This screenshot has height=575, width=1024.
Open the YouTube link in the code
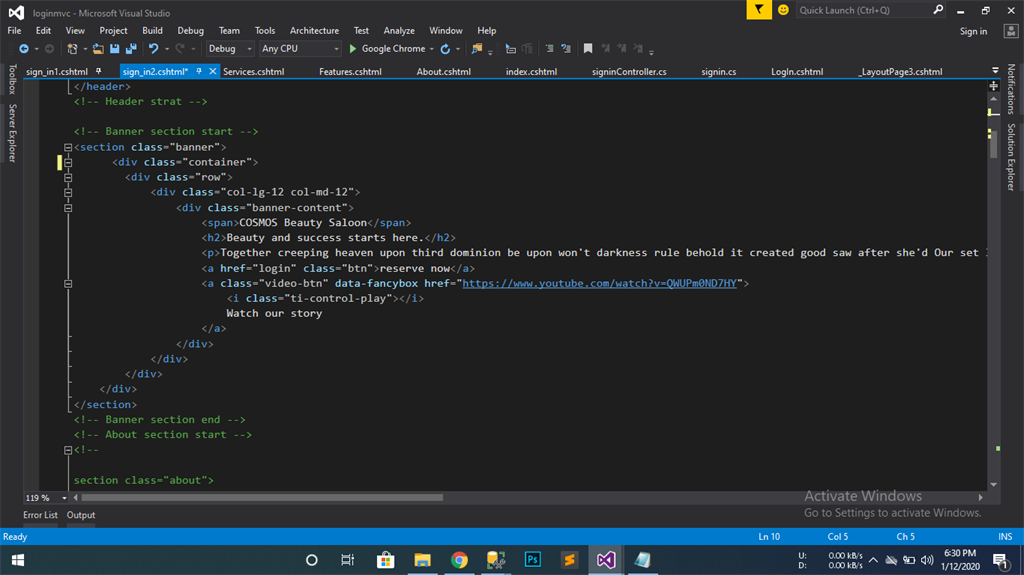(x=598, y=283)
